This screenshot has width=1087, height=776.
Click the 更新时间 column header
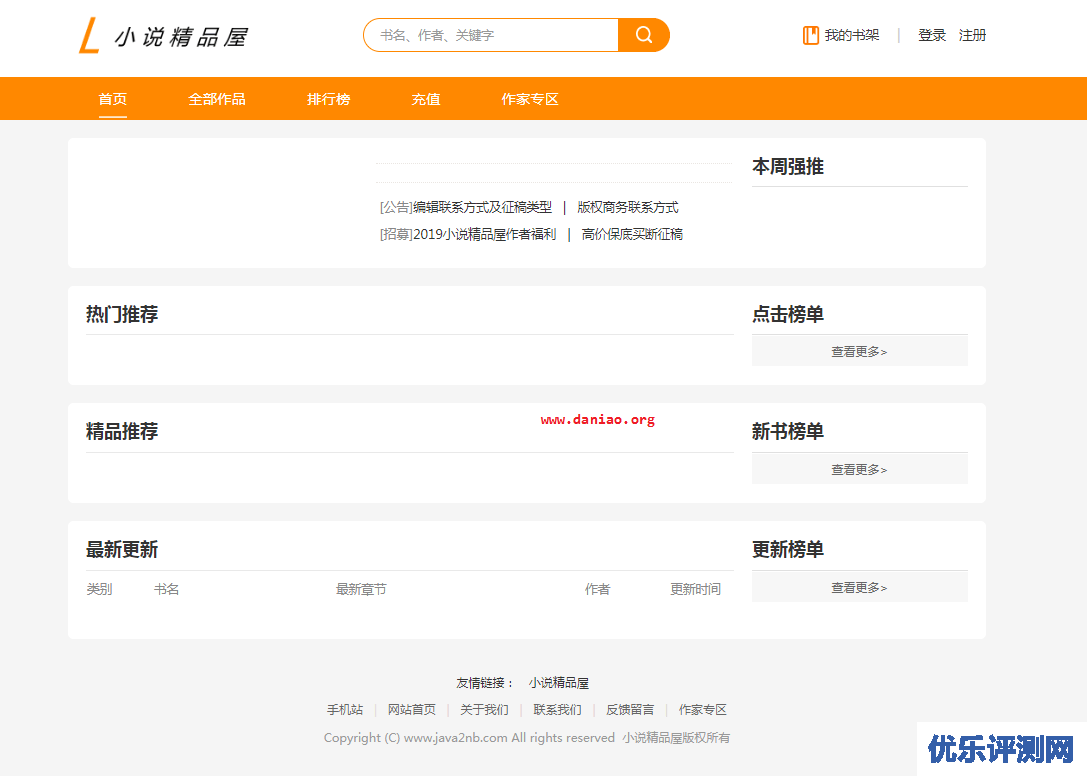pyautogui.click(x=695, y=589)
